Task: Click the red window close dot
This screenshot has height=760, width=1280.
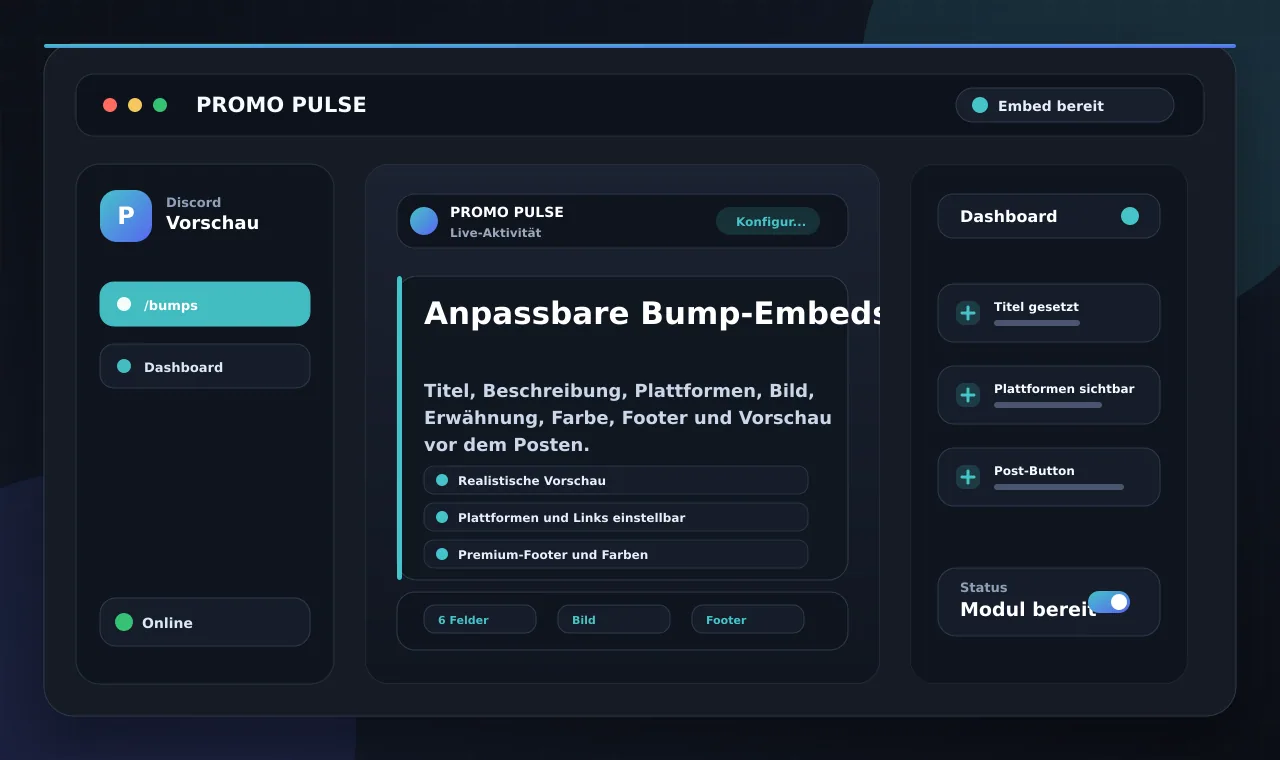Action: pyautogui.click(x=110, y=105)
